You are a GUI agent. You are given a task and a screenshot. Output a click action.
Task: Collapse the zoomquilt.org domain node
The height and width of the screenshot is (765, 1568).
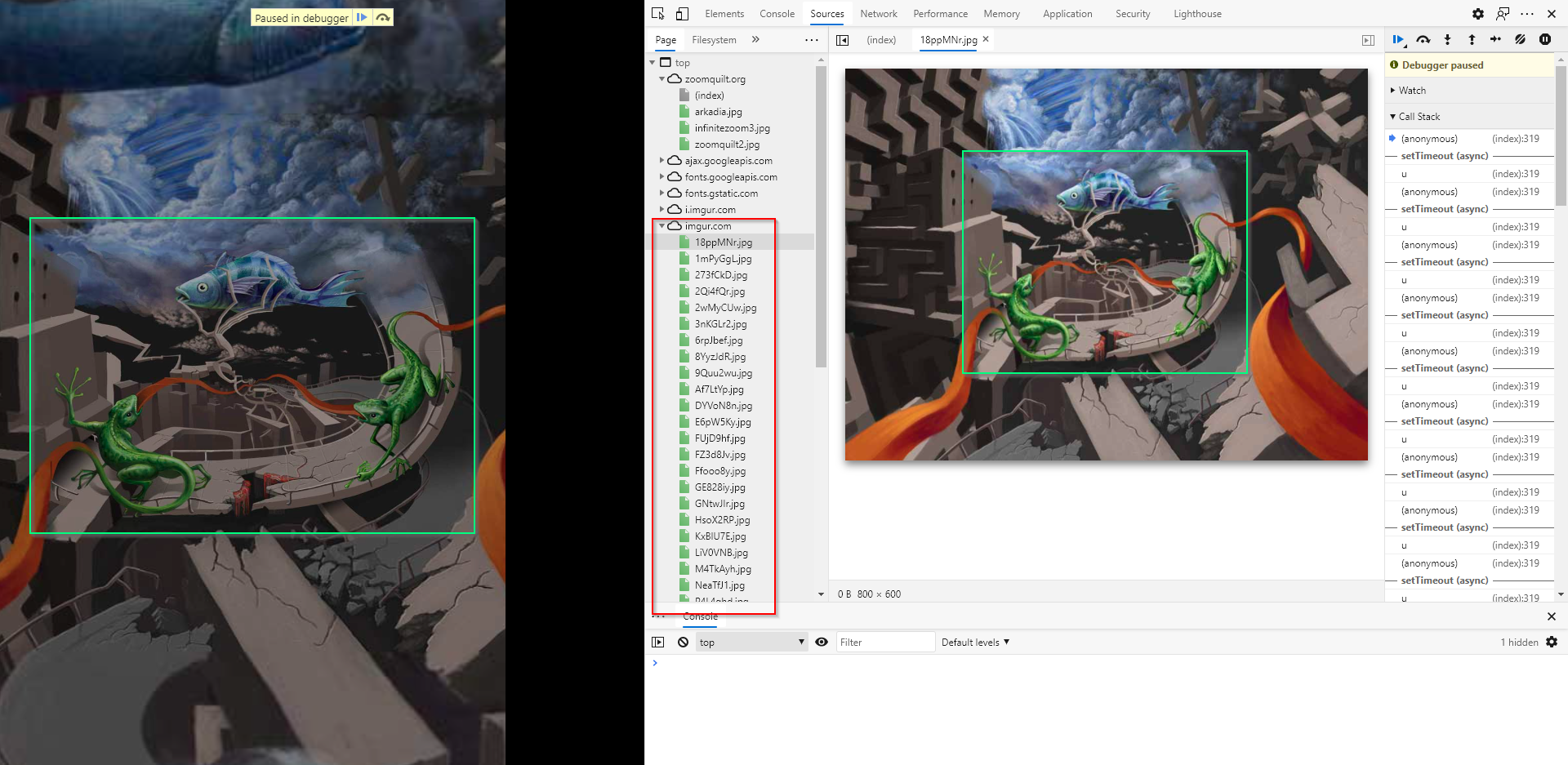[x=662, y=79]
